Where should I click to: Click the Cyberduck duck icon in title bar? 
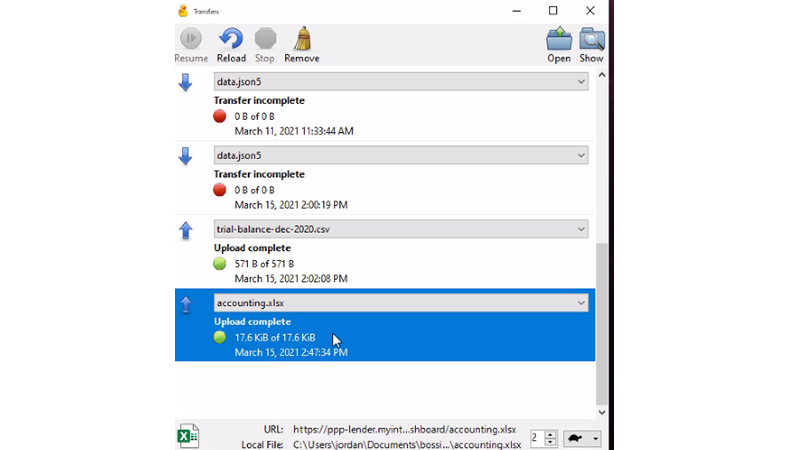tap(183, 11)
